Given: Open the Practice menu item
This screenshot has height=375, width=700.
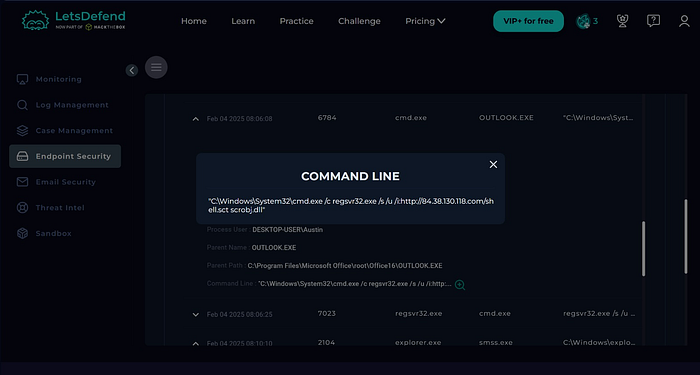Looking at the screenshot, I should (296, 21).
